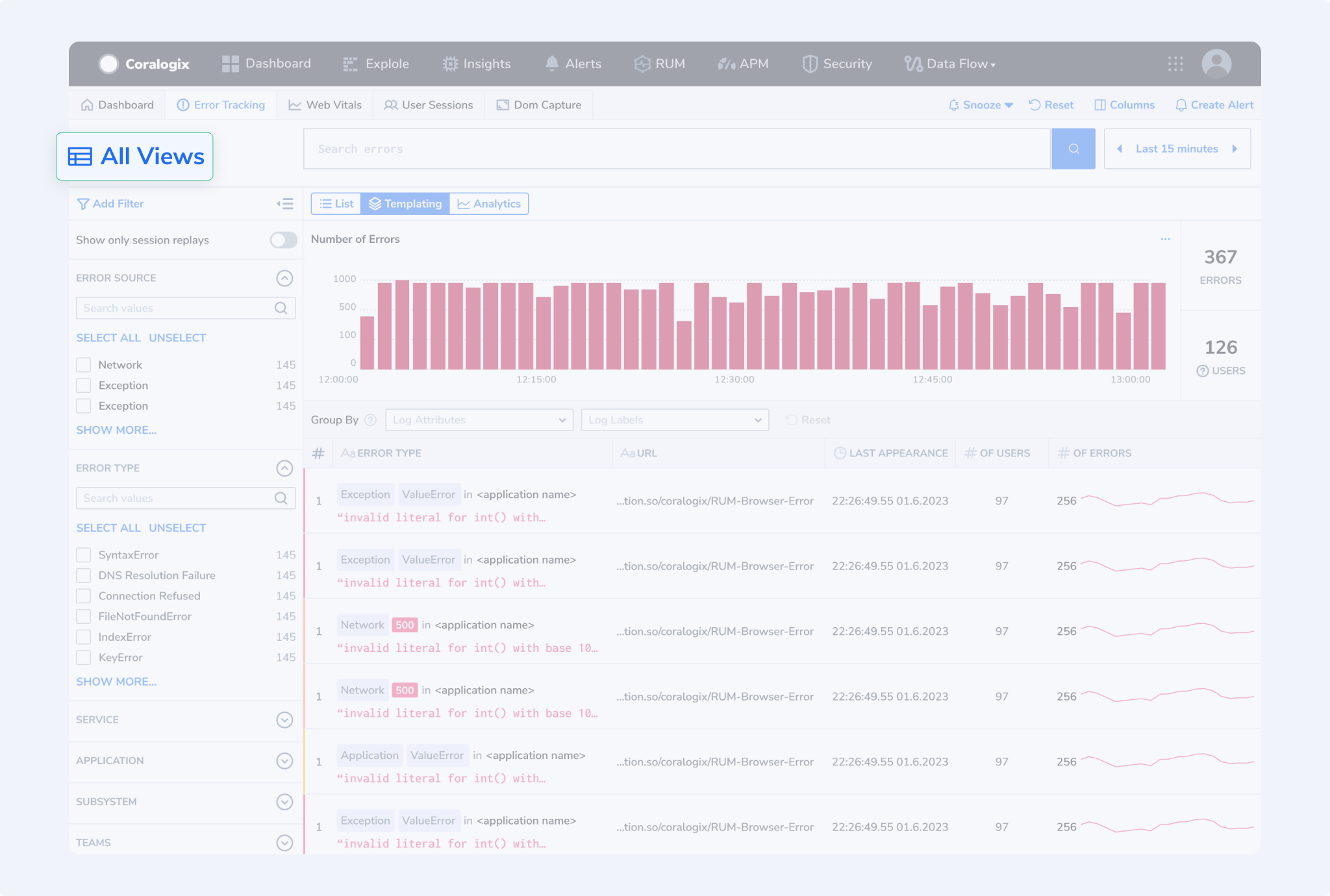Open All Views button

pos(134,156)
